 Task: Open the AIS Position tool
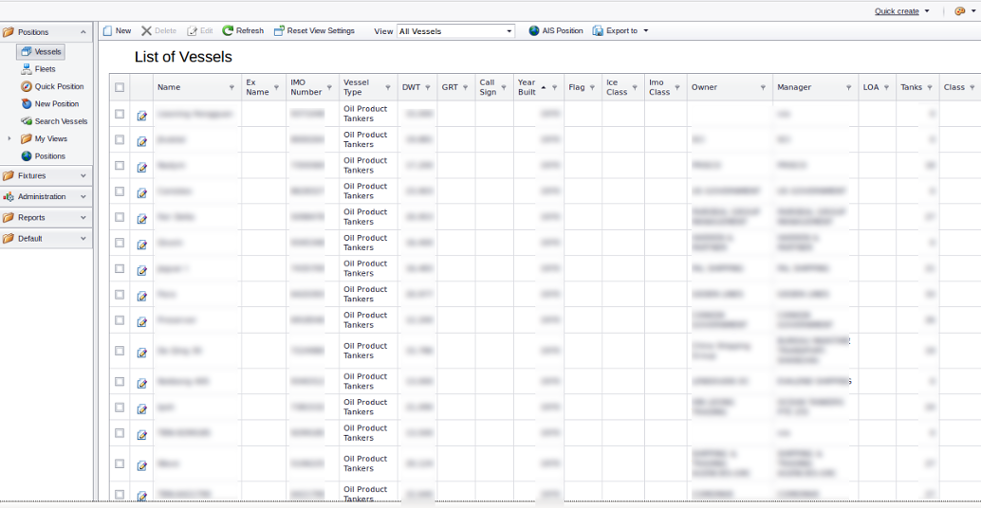pos(556,31)
